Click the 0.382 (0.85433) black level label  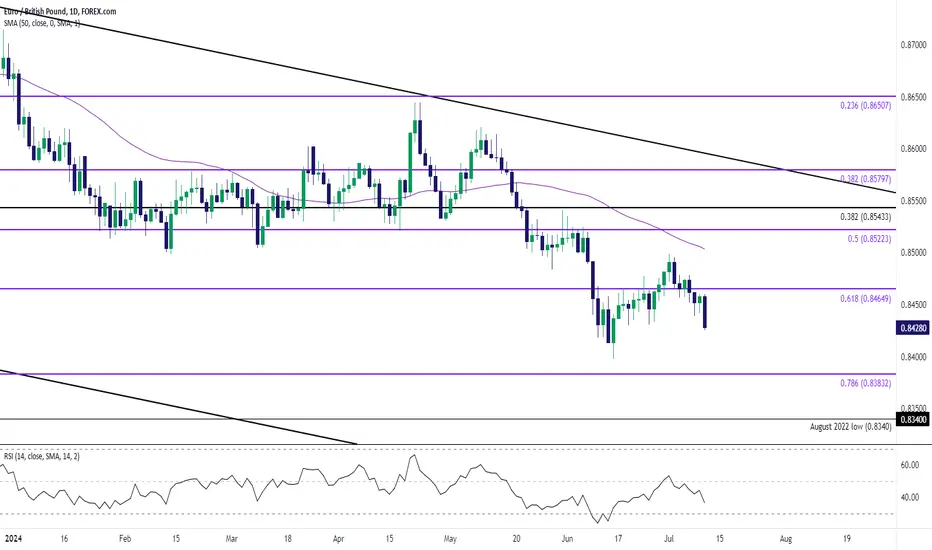[865, 217]
